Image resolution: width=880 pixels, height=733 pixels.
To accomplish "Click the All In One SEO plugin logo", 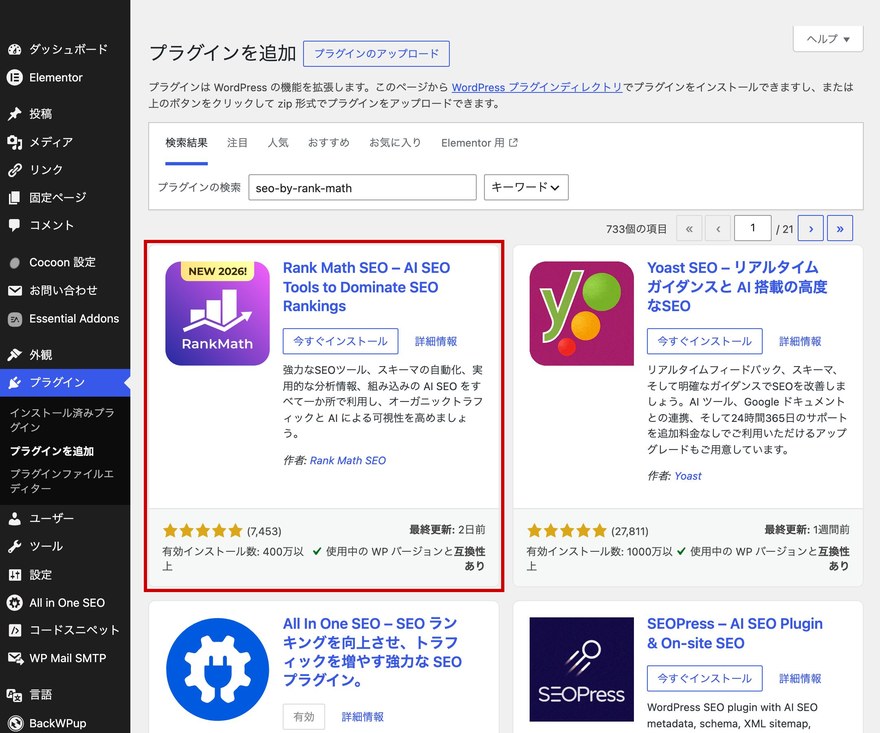I will (x=217, y=669).
